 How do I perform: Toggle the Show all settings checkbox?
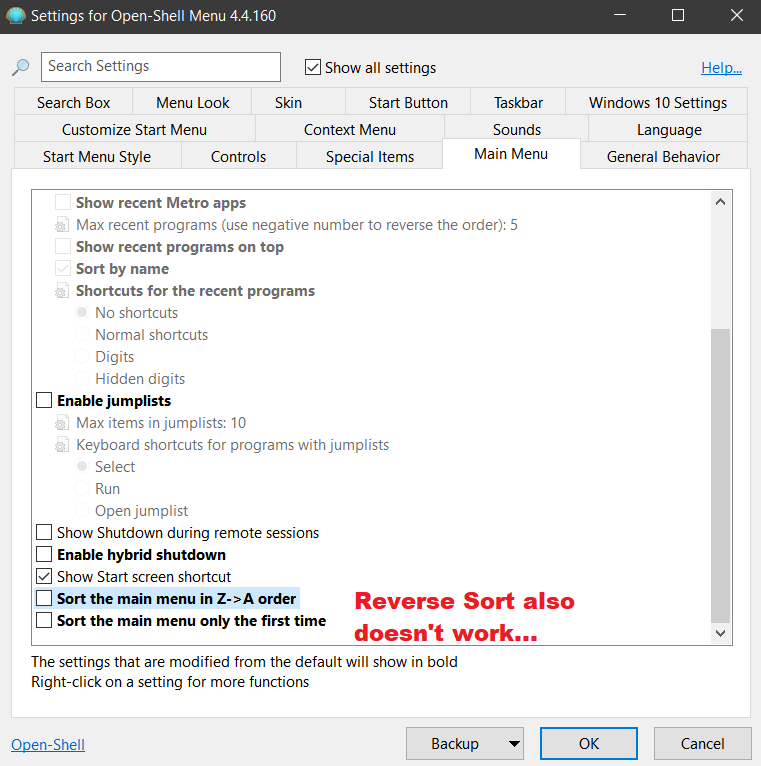pyautogui.click(x=313, y=67)
